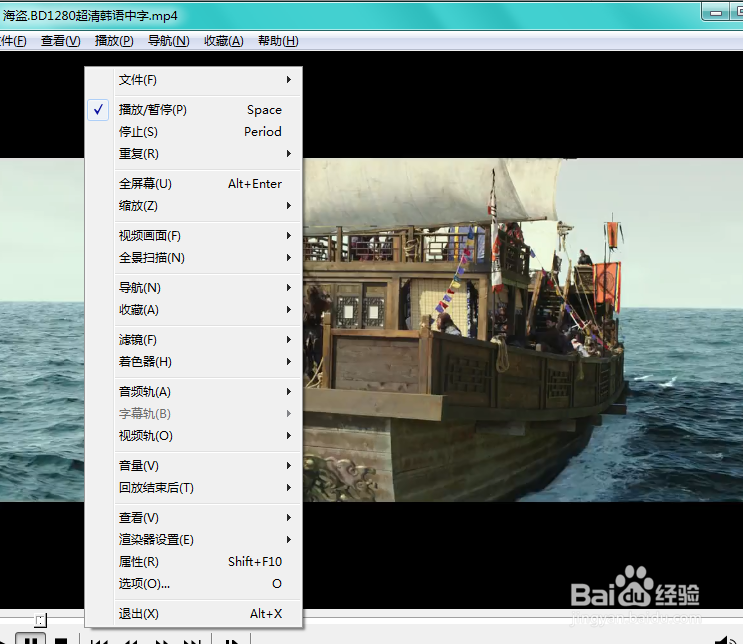Choose 停止(S) in the context menu

[x=193, y=132]
